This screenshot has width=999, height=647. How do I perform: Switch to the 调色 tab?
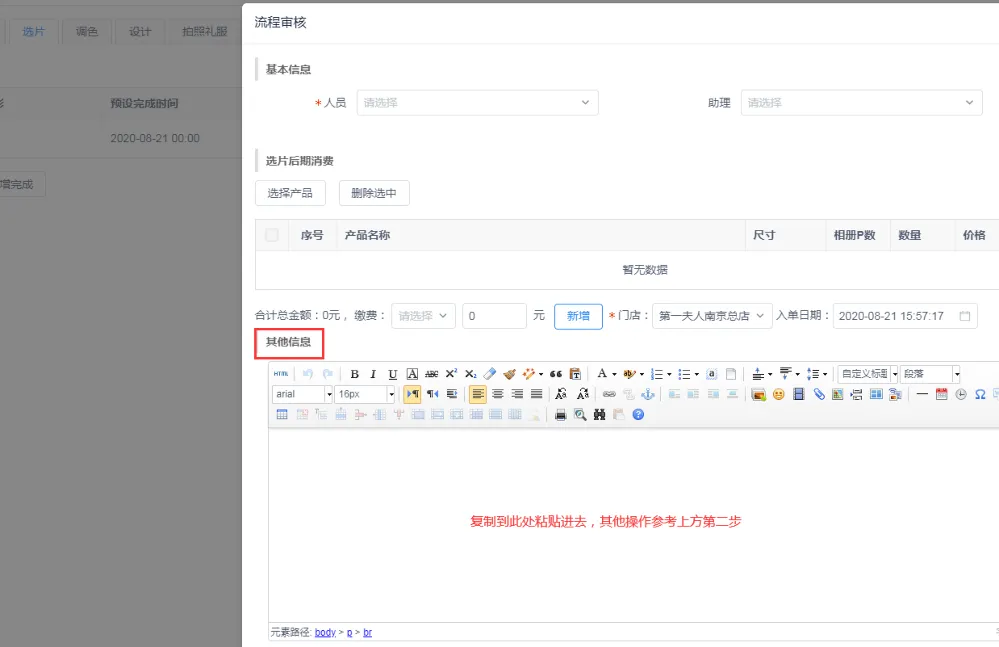(87, 31)
